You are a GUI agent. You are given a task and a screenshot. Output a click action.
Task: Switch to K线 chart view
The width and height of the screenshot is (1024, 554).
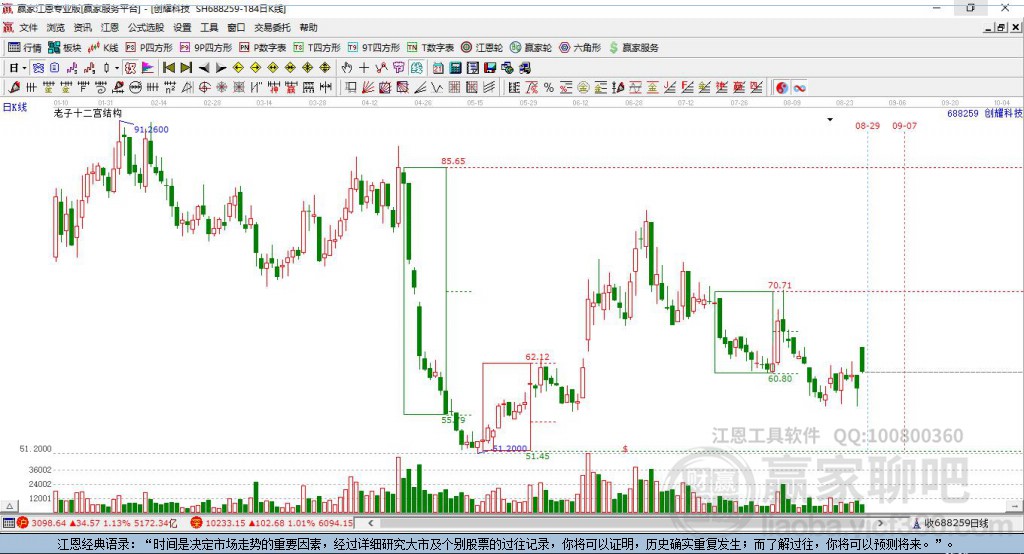coord(103,48)
